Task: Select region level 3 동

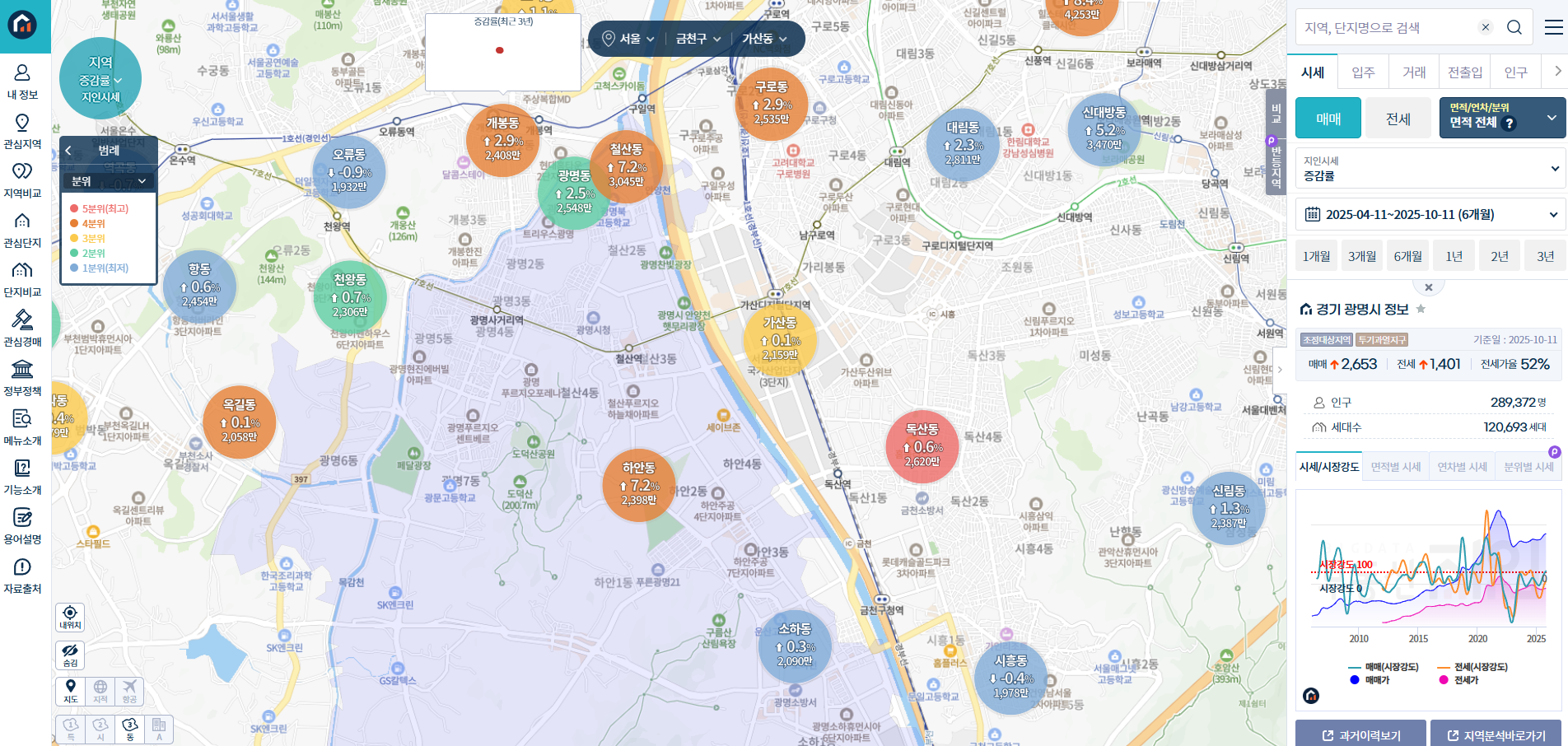Action: [x=129, y=730]
